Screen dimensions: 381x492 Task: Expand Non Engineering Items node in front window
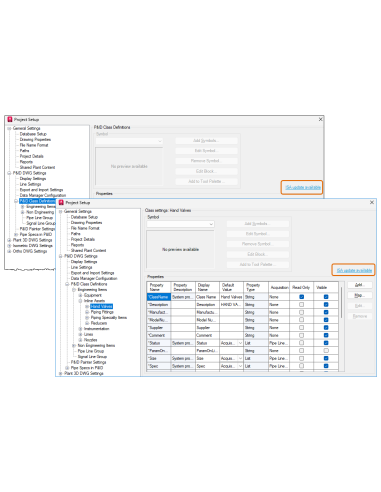tap(74, 345)
